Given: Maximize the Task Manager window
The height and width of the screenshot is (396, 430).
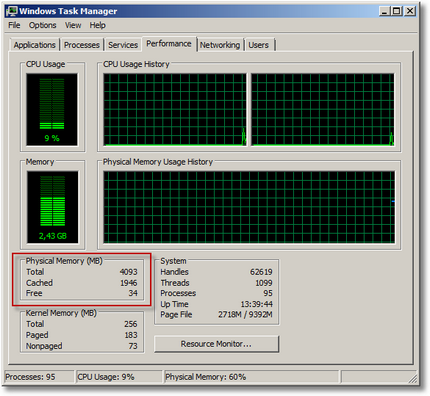Looking at the screenshot, I should tap(397, 11).
